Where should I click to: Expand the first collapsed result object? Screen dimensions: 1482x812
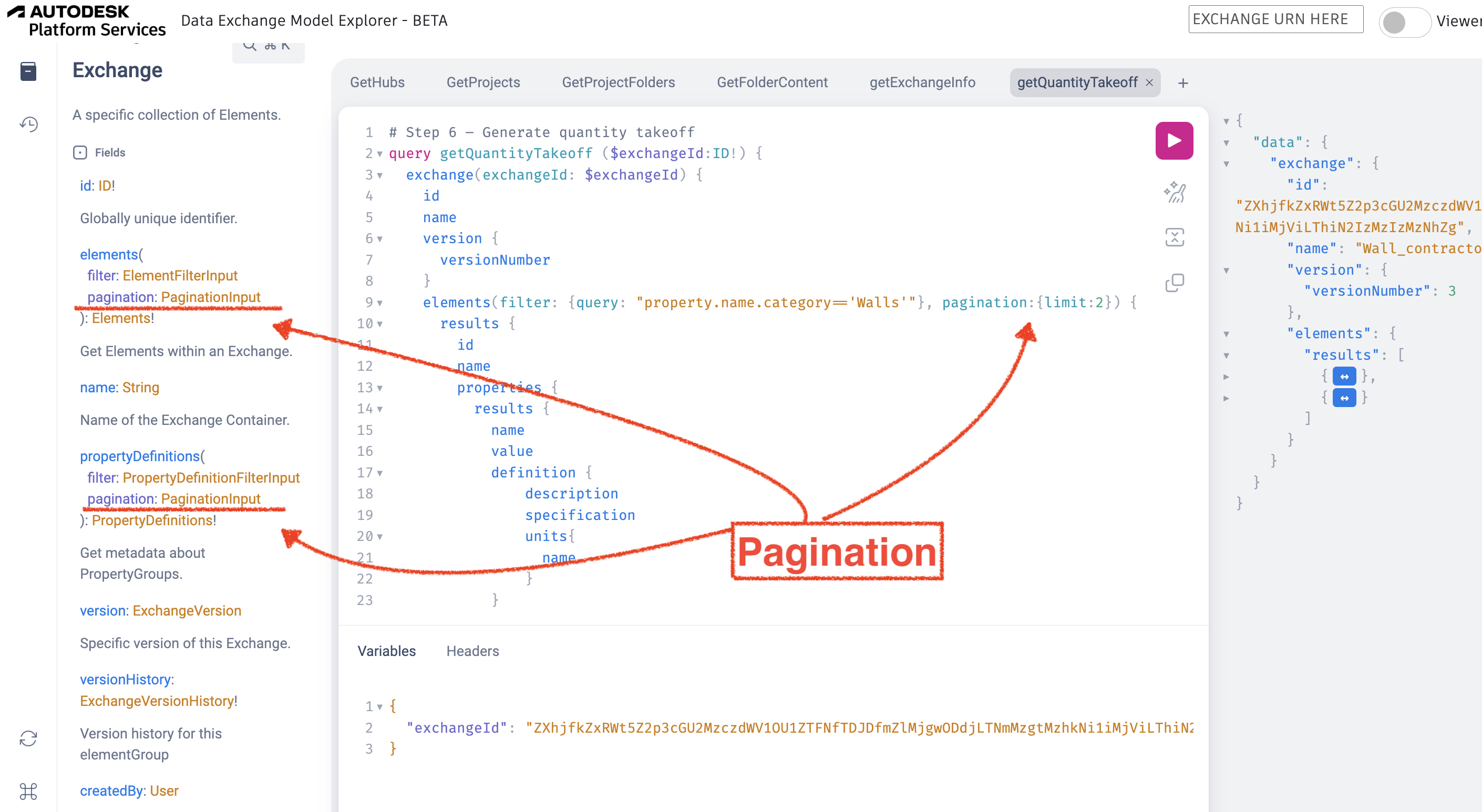(1344, 377)
